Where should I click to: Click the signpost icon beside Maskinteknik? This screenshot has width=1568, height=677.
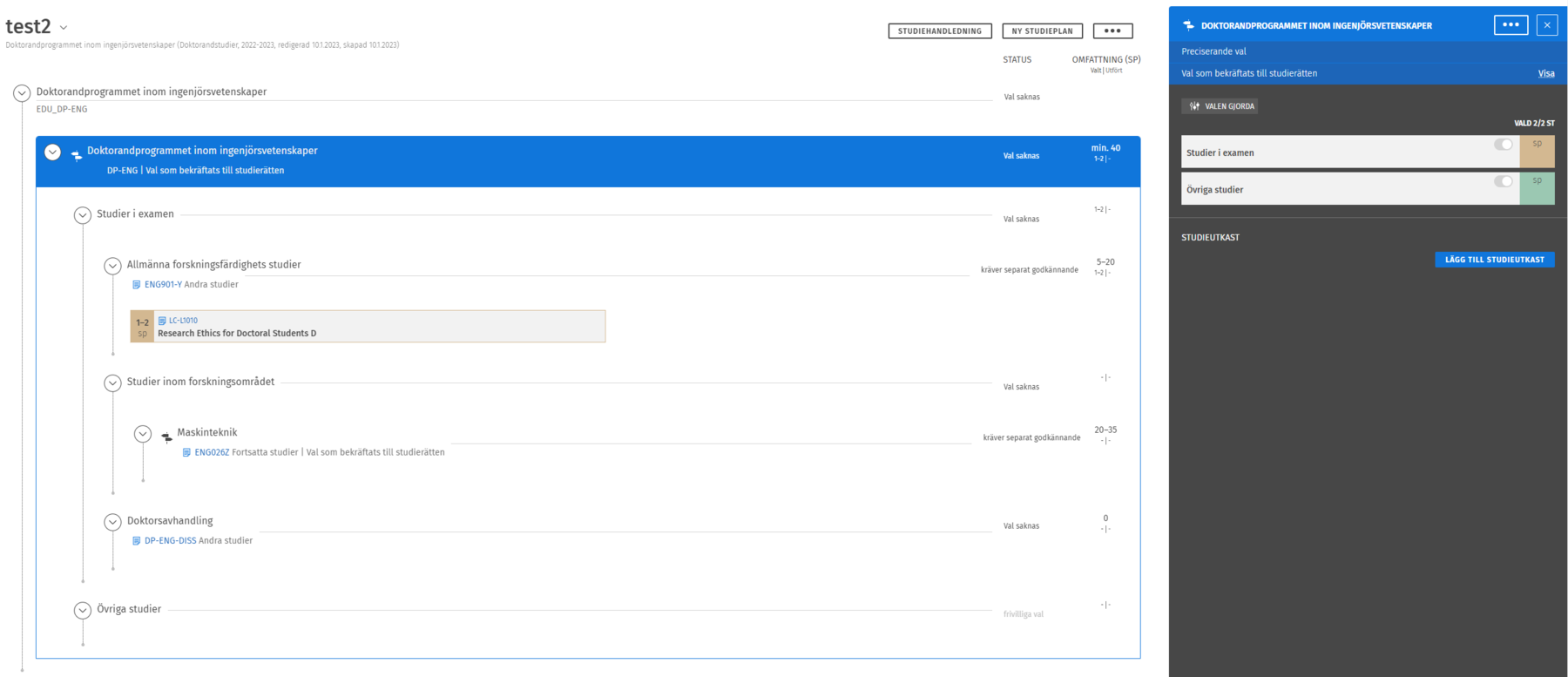[x=166, y=437]
